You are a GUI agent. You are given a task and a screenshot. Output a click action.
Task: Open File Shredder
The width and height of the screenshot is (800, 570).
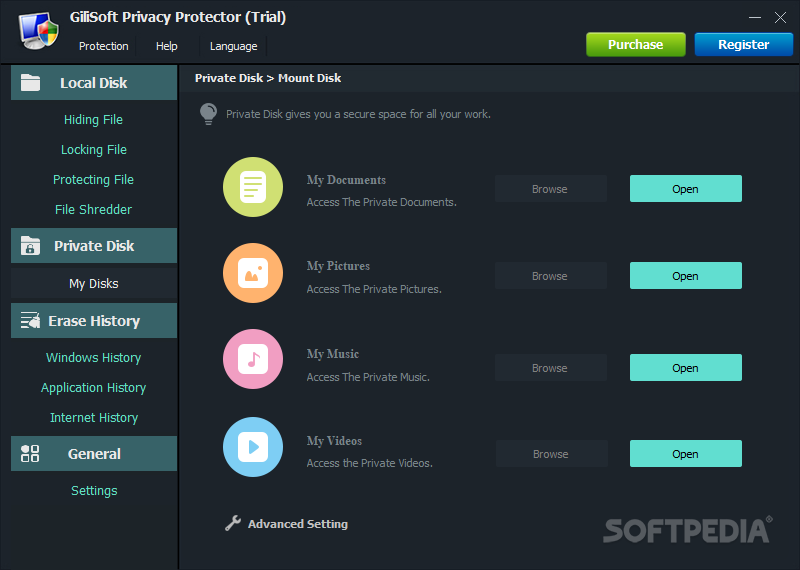pyautogui.click(x=93, y=209)
